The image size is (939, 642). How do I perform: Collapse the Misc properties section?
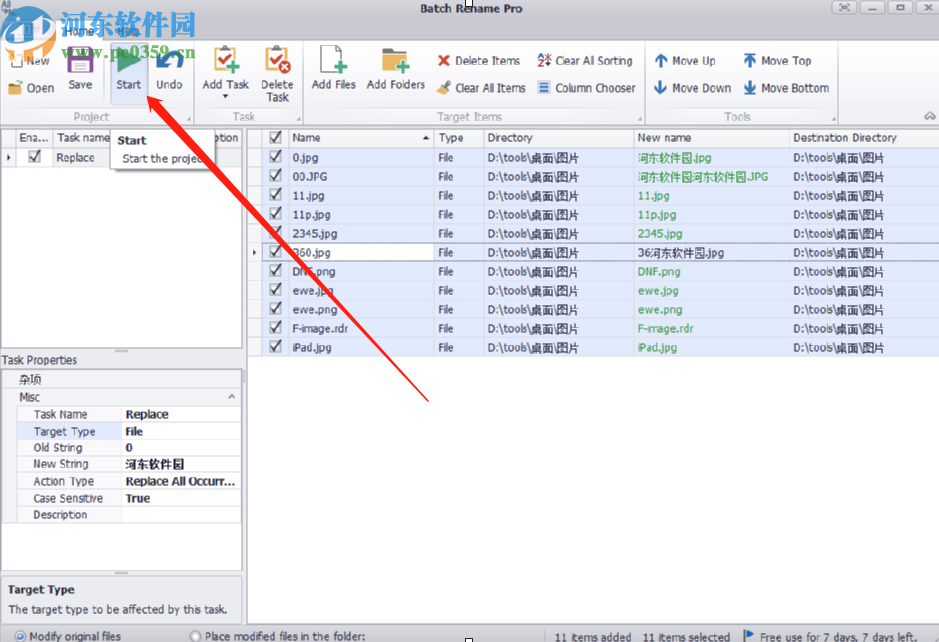(232, 397)
